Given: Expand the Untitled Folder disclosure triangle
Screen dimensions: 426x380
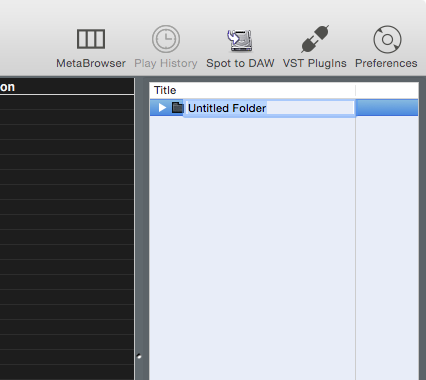Looking at the screenshot, I should point(162,108).
